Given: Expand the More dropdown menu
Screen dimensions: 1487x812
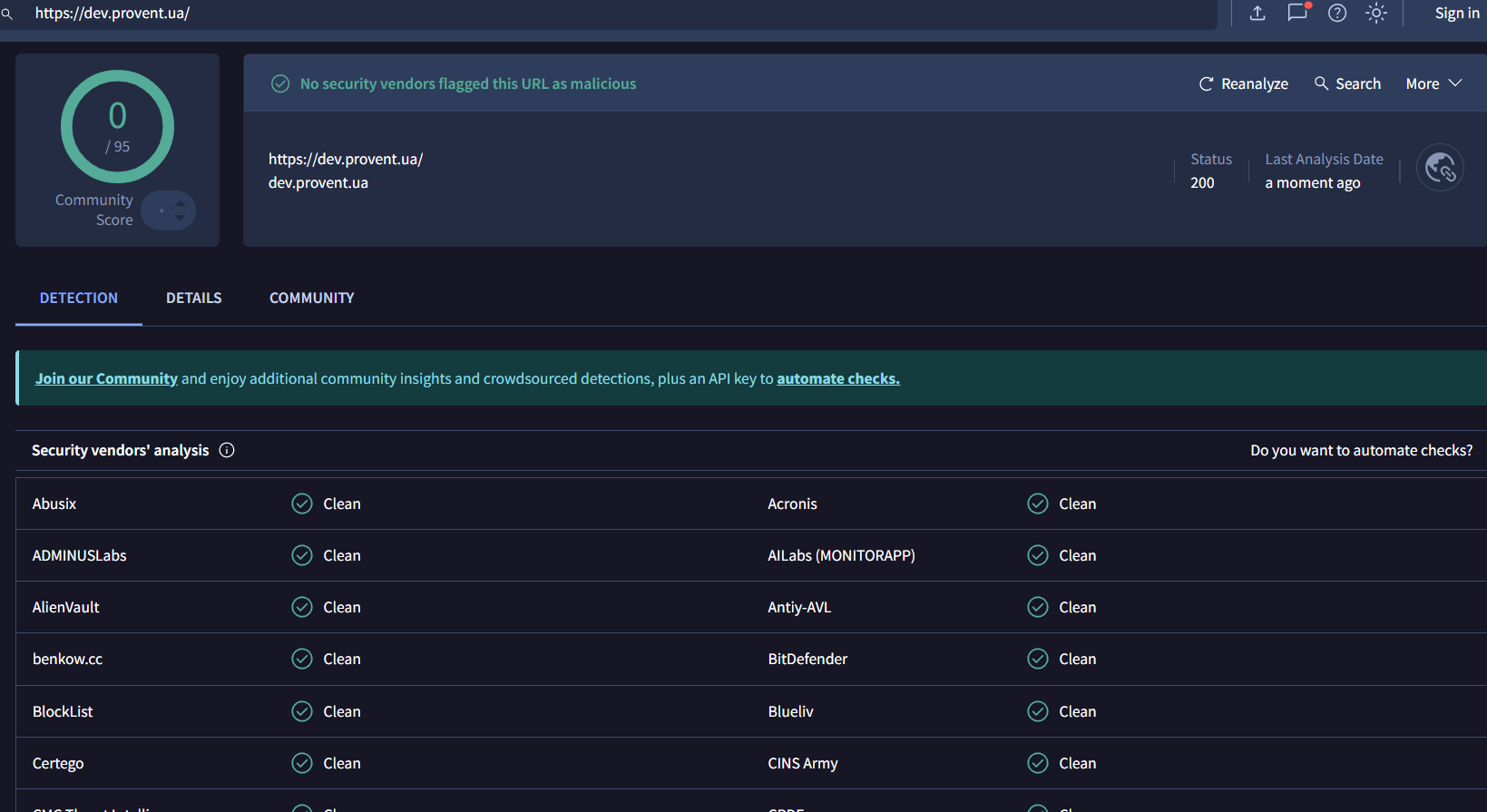Looking at the screenshot, I should click(x=1433, y=83).
